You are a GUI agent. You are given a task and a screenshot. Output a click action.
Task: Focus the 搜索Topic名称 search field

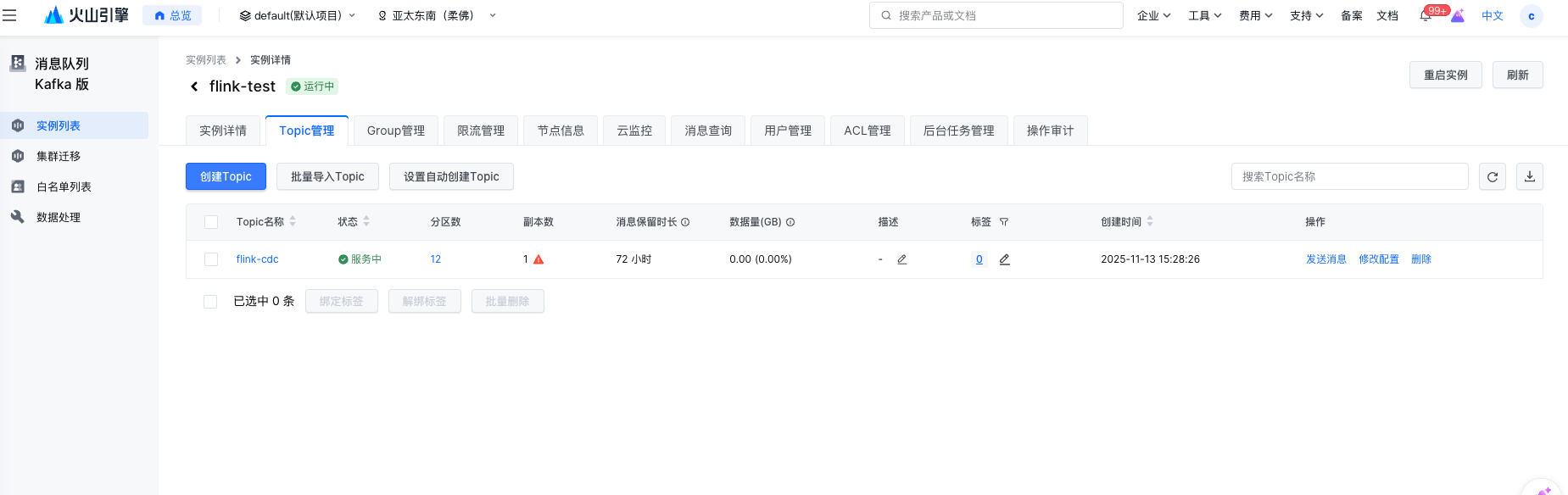click(x=1350, y=176)
